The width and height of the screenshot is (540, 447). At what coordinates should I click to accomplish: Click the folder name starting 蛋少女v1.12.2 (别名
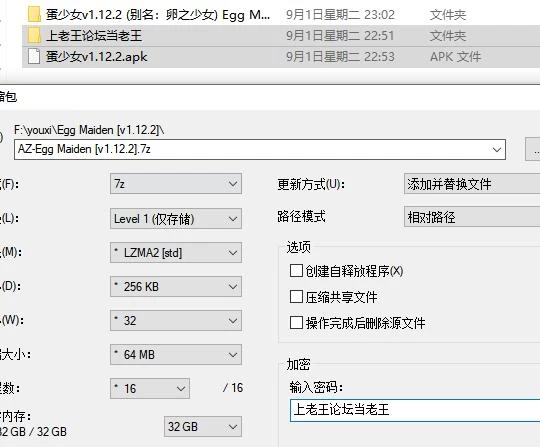click(158, 14)
